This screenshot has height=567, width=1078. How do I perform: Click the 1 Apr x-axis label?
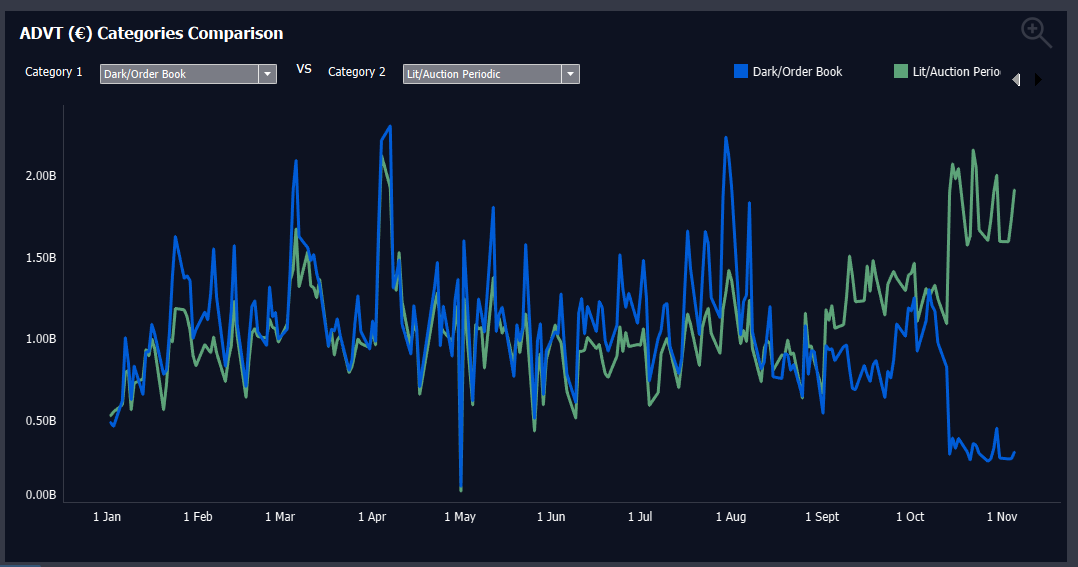(x=372, y=517)
